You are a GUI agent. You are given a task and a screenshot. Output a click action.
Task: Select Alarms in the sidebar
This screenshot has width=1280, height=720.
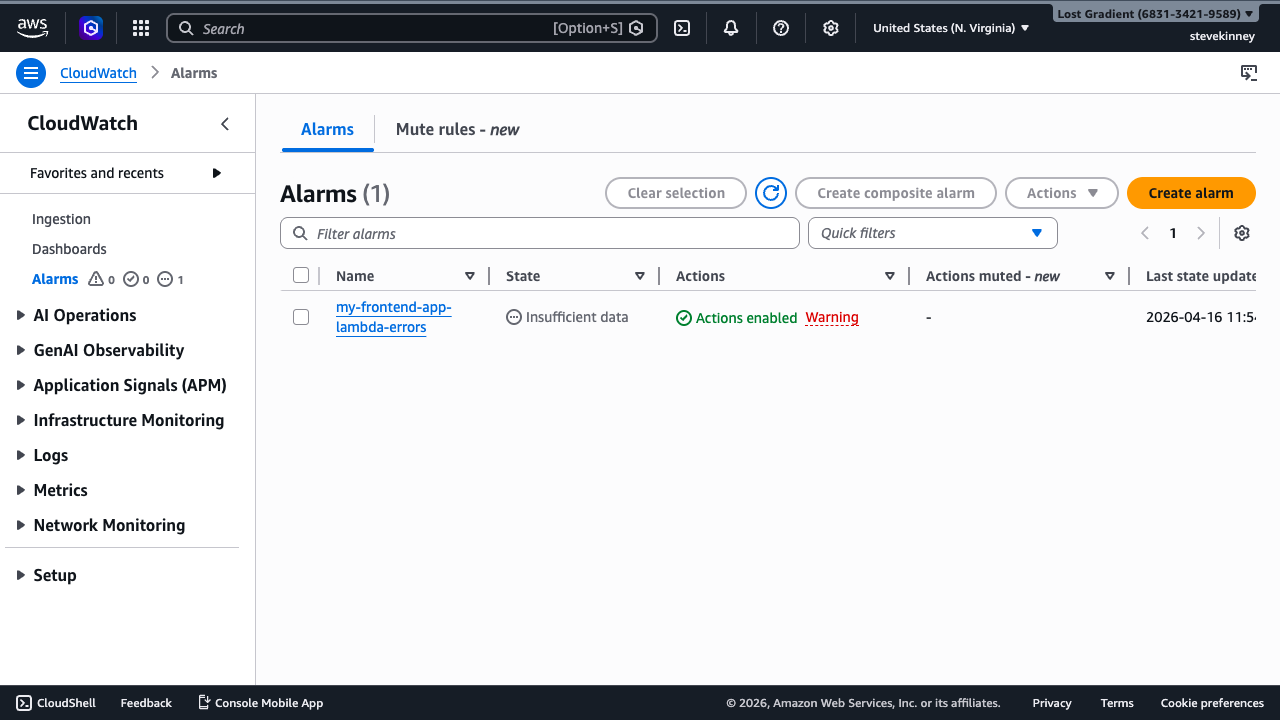[55, 279]
